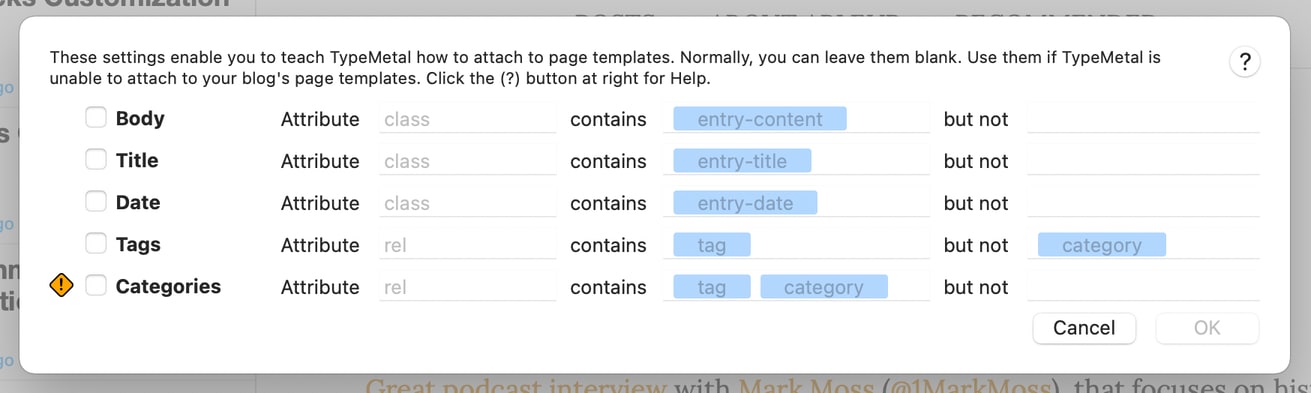The image size is (1311, 393).
Task: Click the OK button
Action: point(1207,328)
